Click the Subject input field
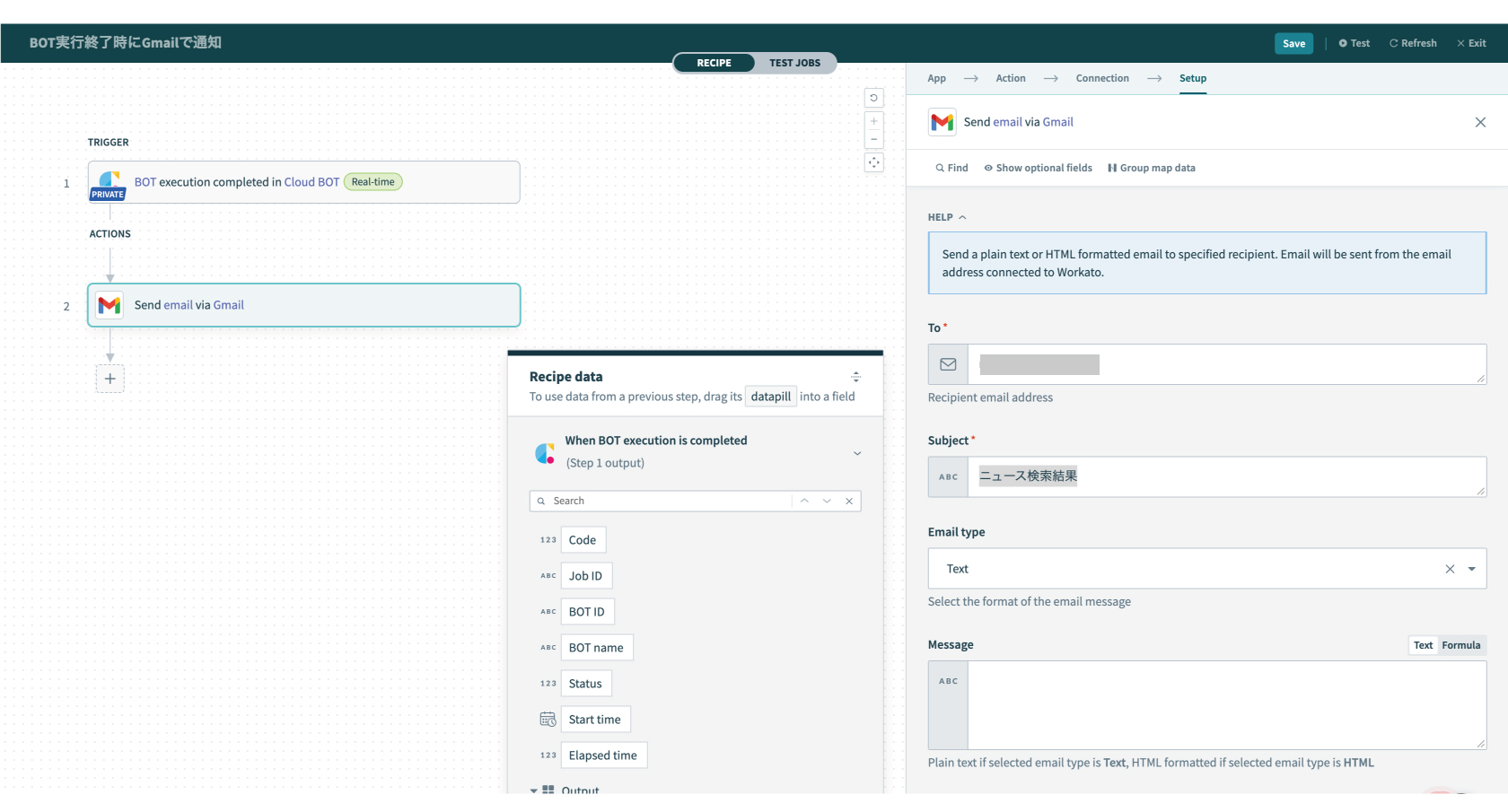The width and height of the screenshot is (1508, 812). point(1227,476)
